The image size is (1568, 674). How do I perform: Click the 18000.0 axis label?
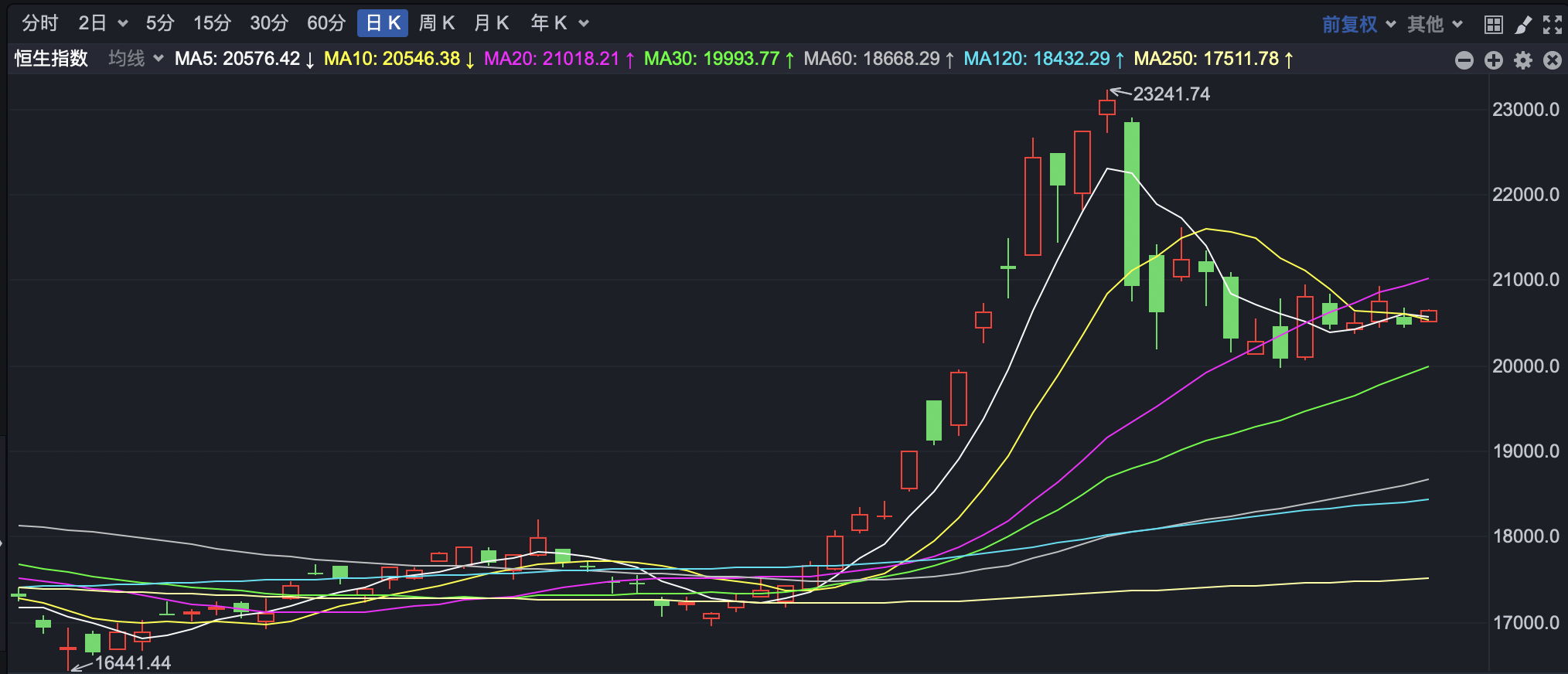1525,536
